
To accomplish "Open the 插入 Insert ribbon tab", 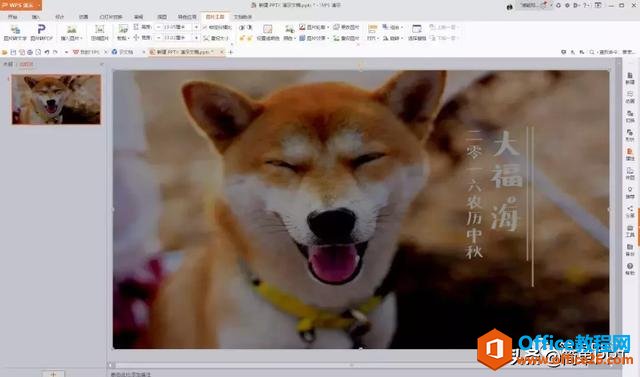I will (36, 17).
